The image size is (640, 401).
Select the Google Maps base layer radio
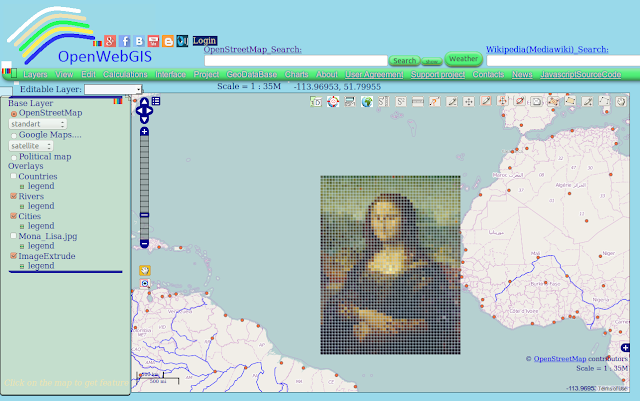14,136
